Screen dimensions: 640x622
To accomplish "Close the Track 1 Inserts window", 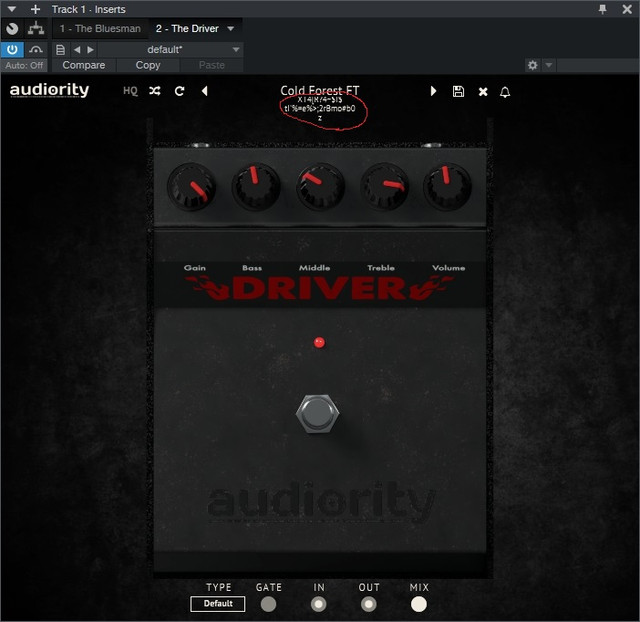I will pyautogui.click(x=627, y=9).
